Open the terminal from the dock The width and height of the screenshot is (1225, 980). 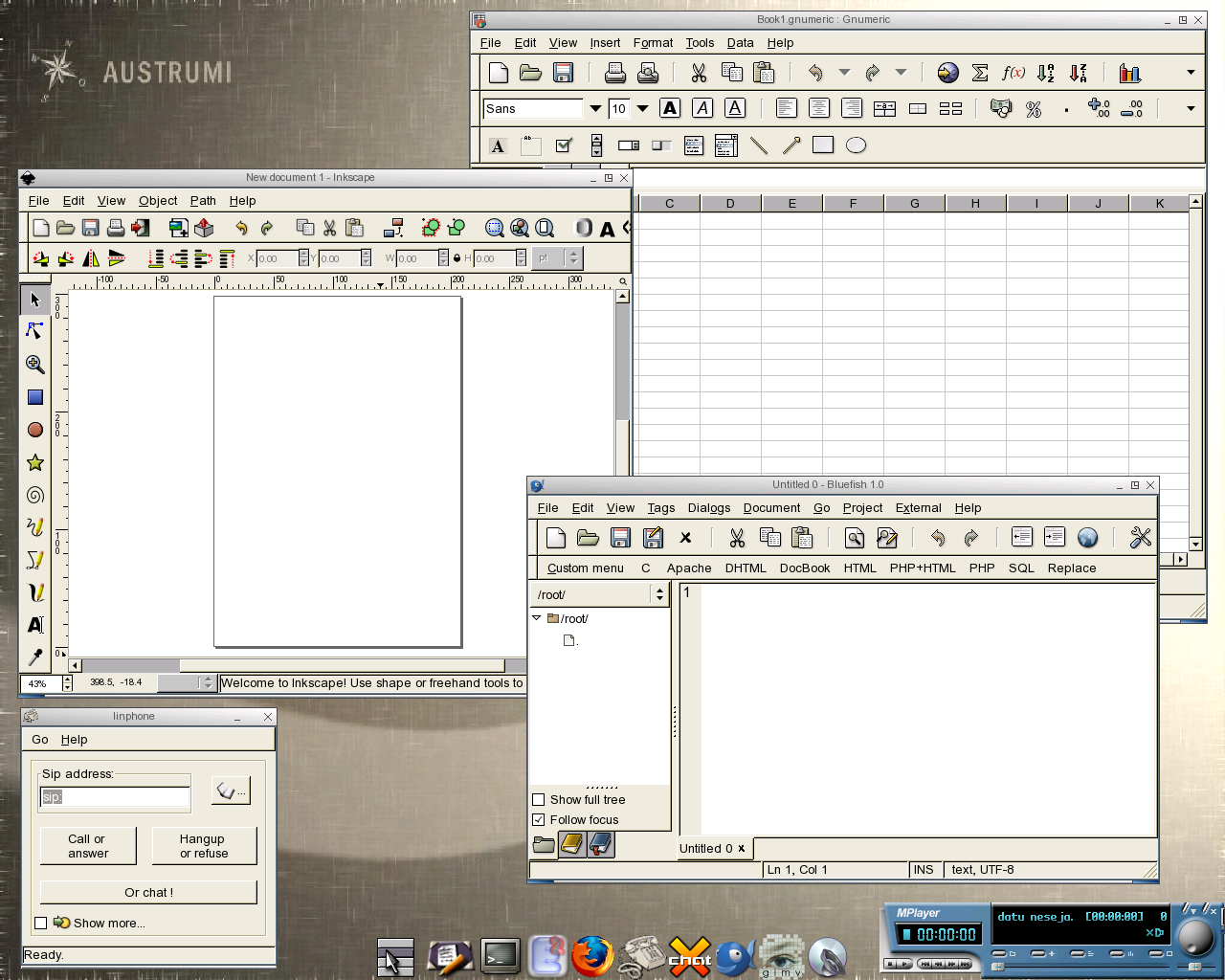tap(501, 955)
